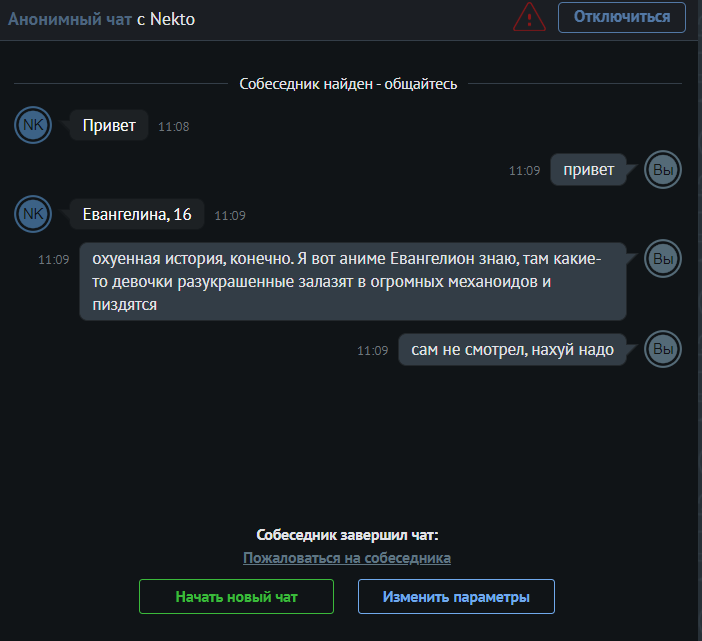The width and height of the screenshot is (702, 641).
Task: Start a chat with Начать новый чат
Action: coord(236,597)
